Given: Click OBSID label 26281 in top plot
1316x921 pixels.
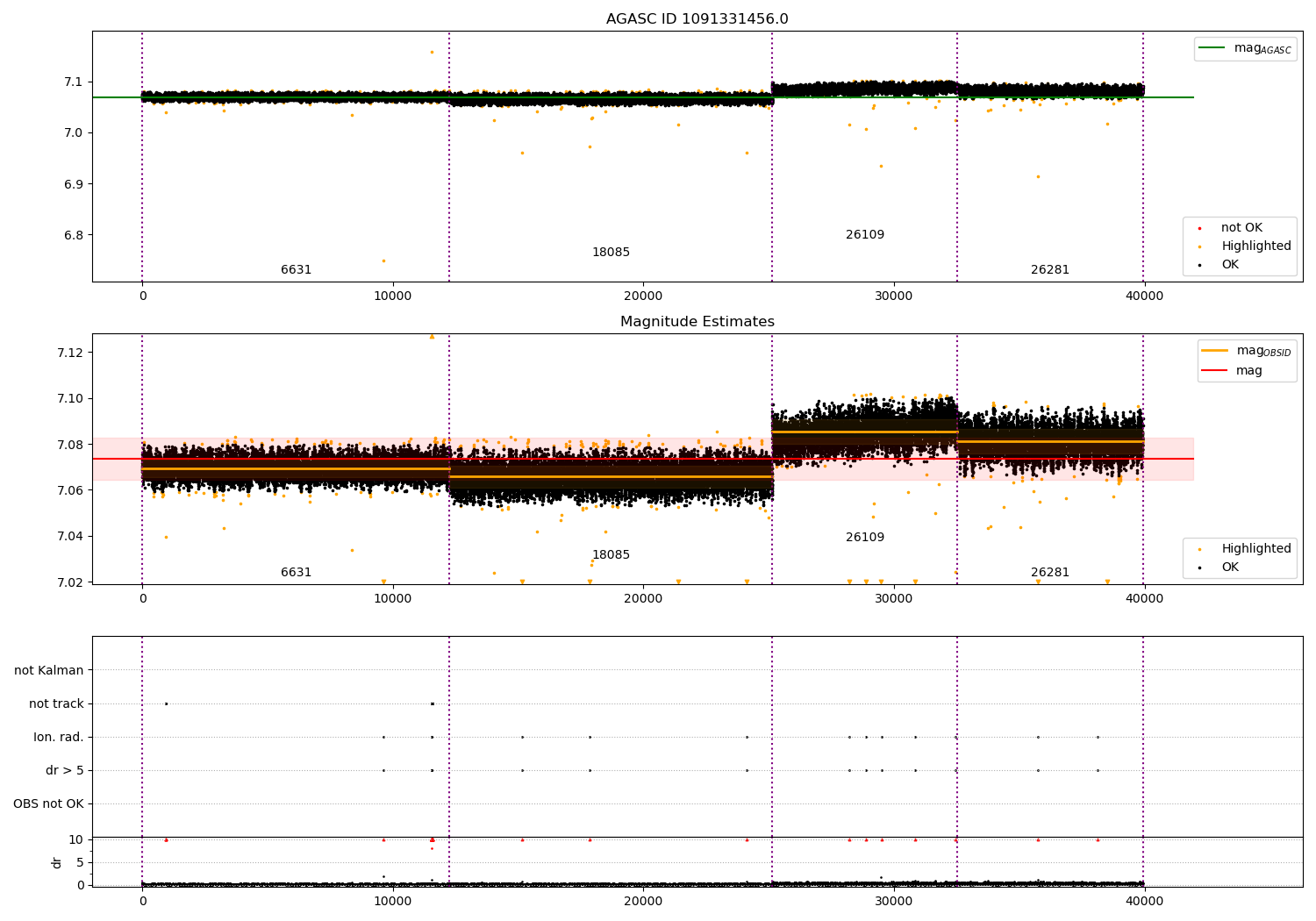Looking at the screenshot, I should coord(1050,270).
